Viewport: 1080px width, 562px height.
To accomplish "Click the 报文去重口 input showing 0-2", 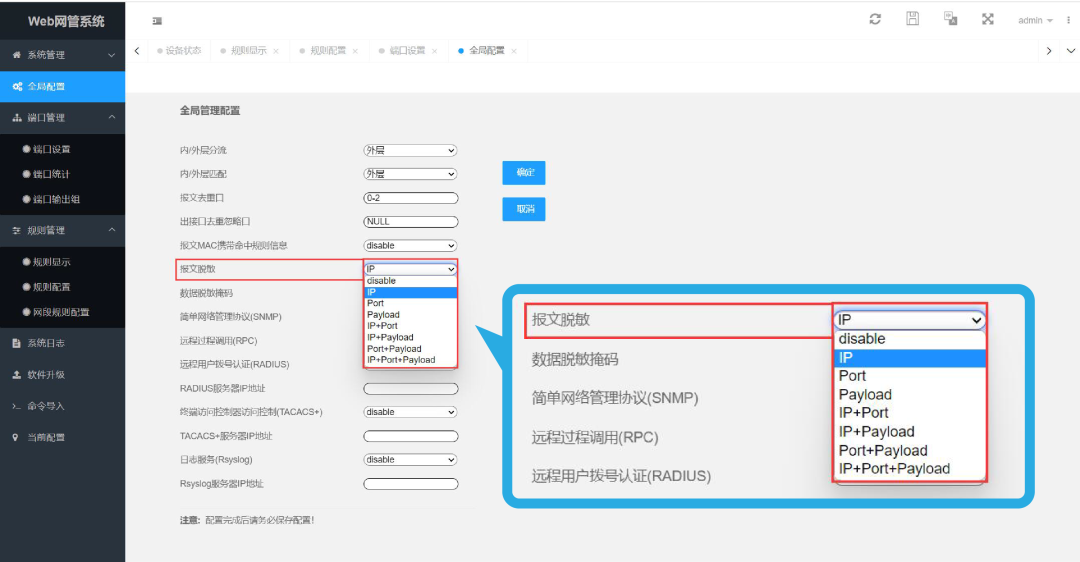I will click(x=411, y=198).
